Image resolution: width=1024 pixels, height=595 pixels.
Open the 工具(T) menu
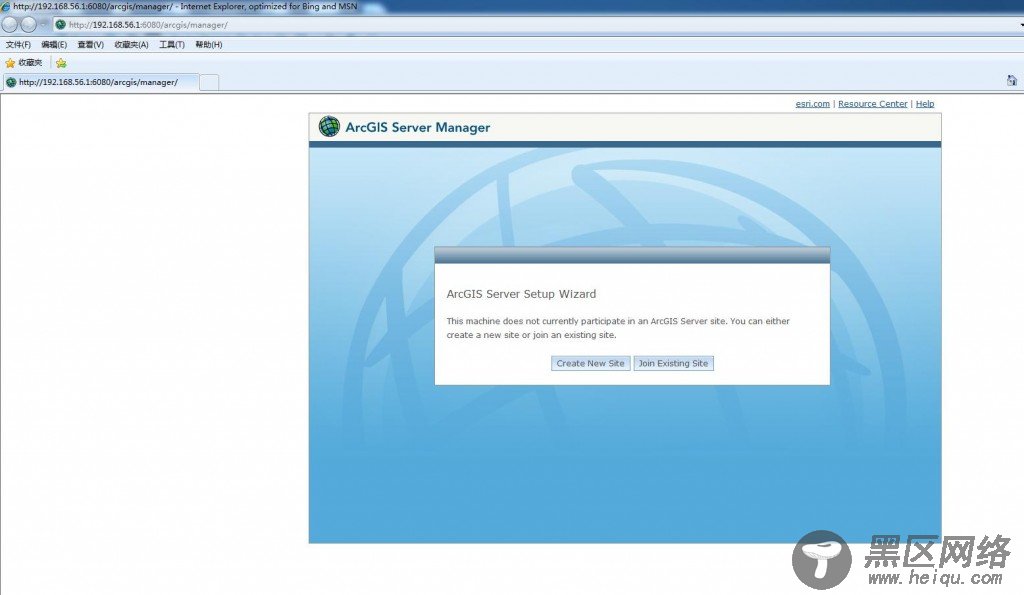point(172,44)
